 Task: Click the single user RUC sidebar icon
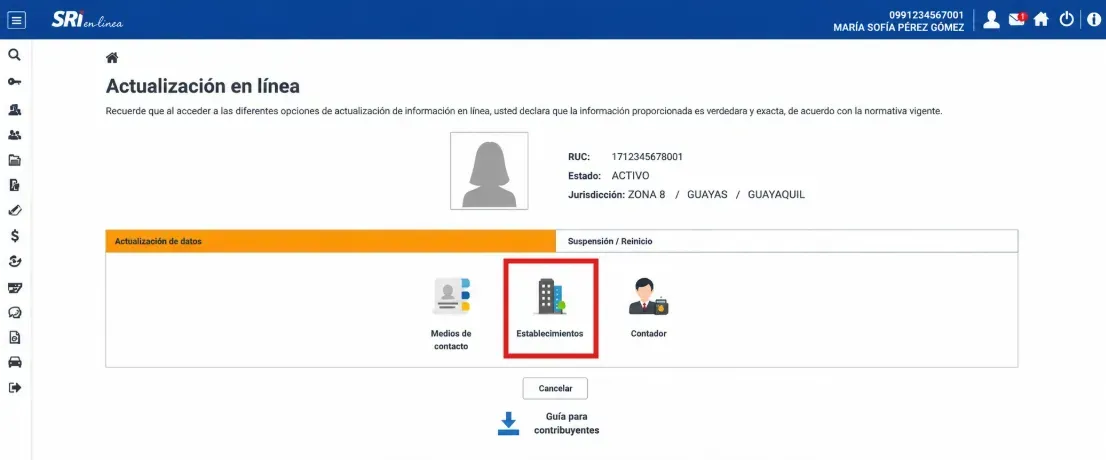(14, 110)
